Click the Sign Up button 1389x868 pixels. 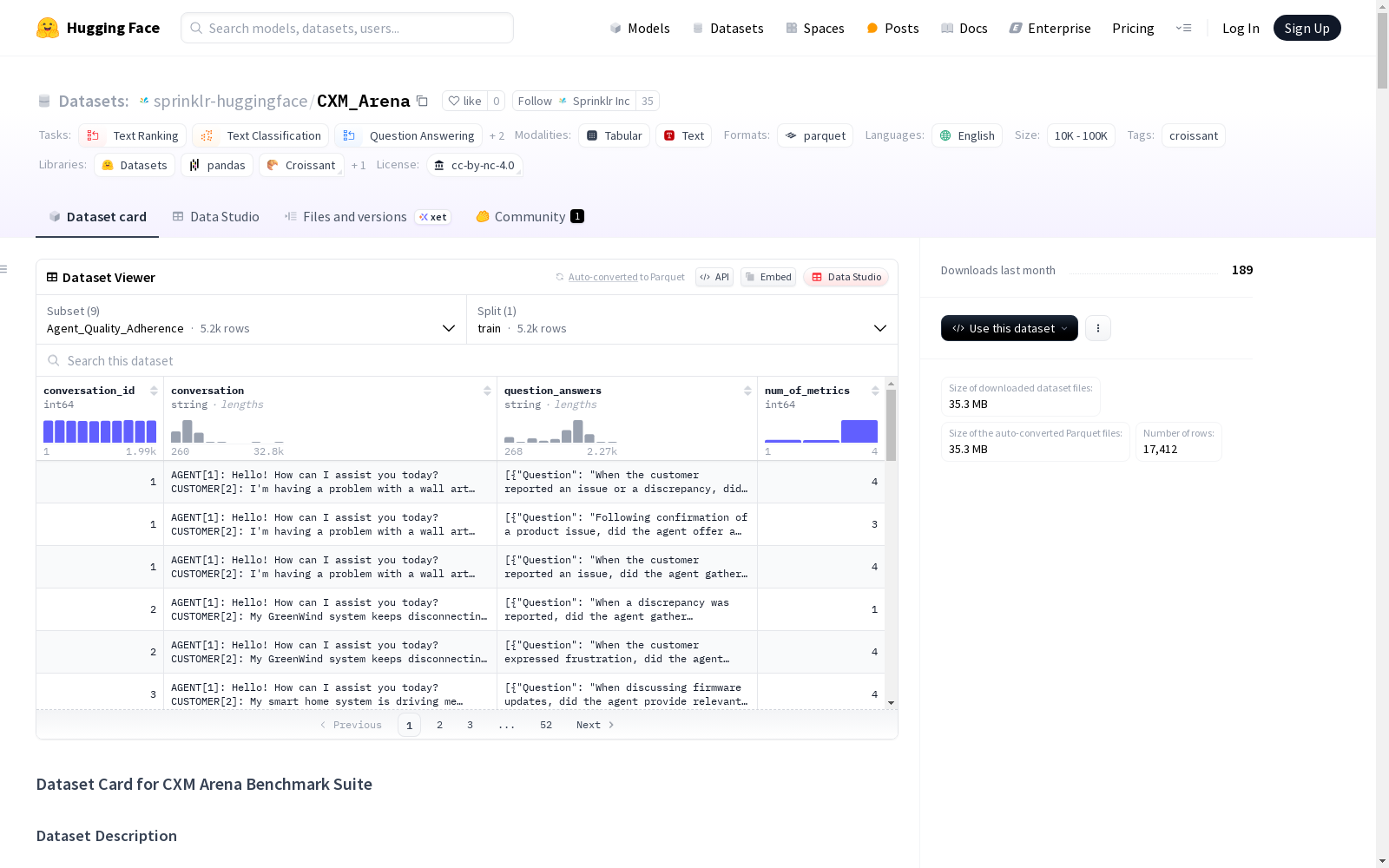point(1307,28)
